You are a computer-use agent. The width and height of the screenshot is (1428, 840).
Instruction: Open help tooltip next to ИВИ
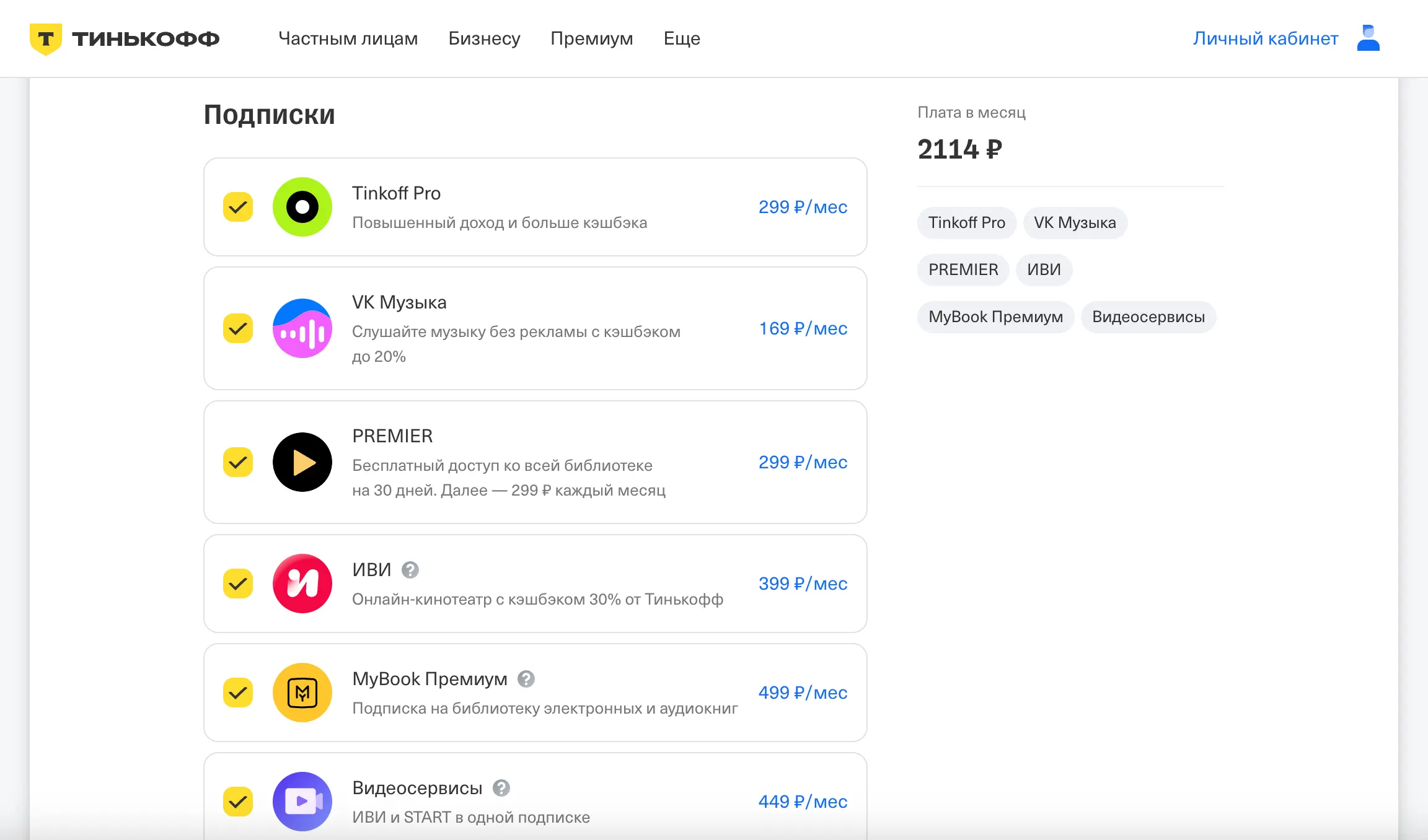tap(410, 570)
